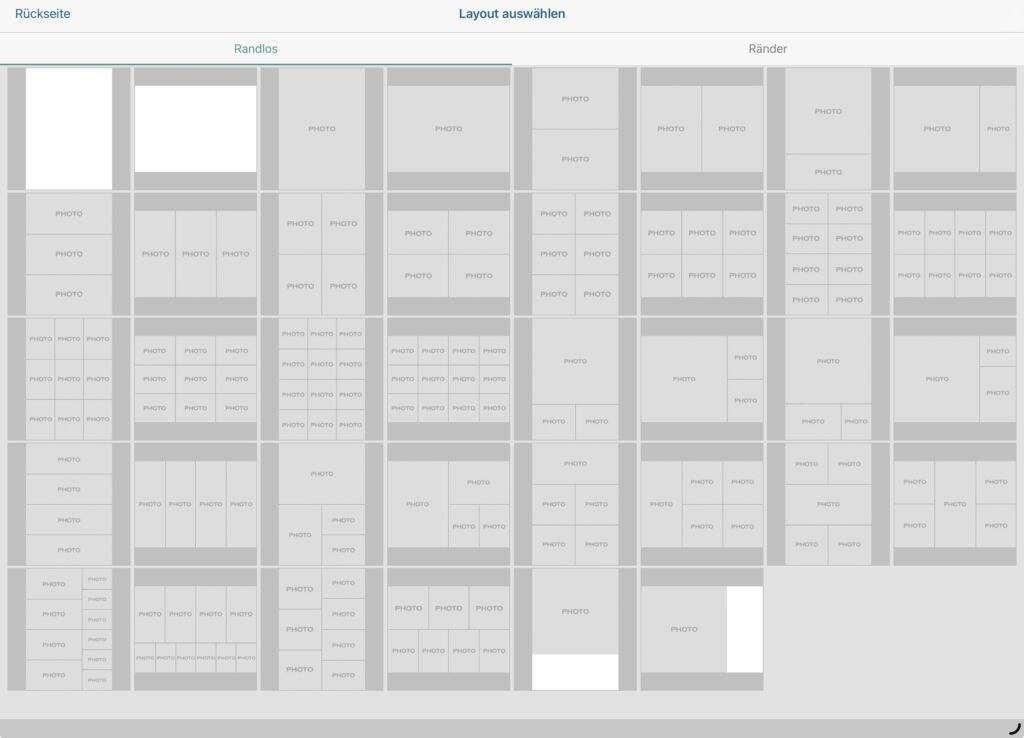Pick the portrait layout with two stacked photos
This screenshot has width=1024, height=738.
[x=575, y=129]
